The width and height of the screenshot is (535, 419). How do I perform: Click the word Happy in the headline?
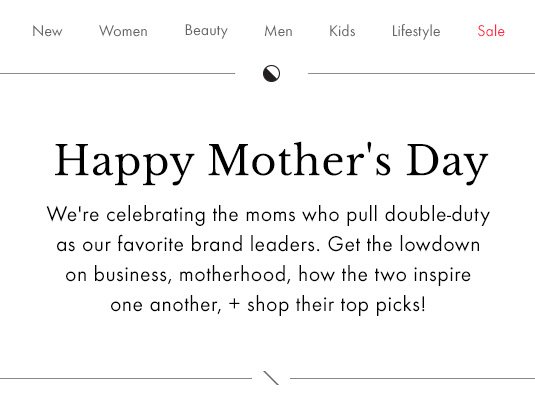124,161
